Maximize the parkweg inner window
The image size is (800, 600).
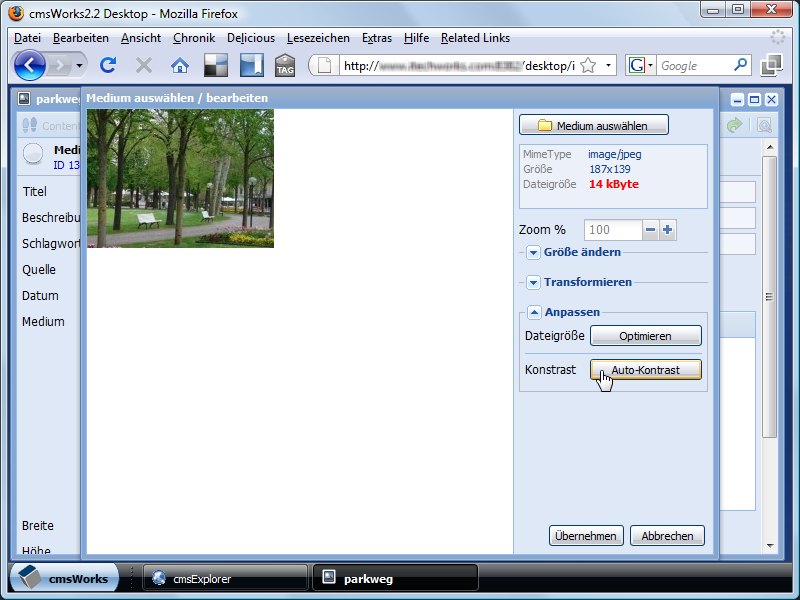755,99
